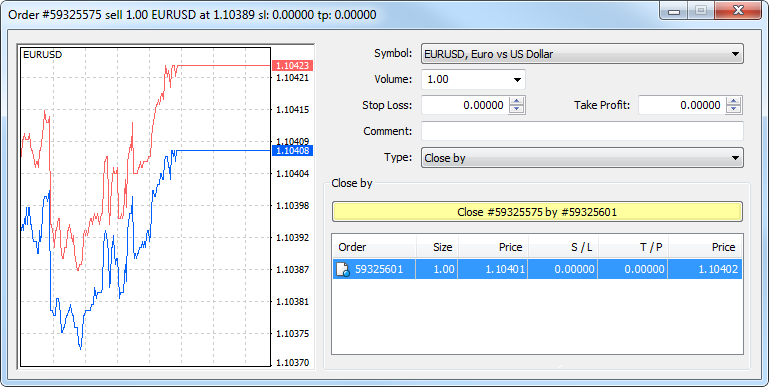Sort by S / L column header
This screenshot has width=769, height=387.
pyautogui.click(x=563, y=247)
